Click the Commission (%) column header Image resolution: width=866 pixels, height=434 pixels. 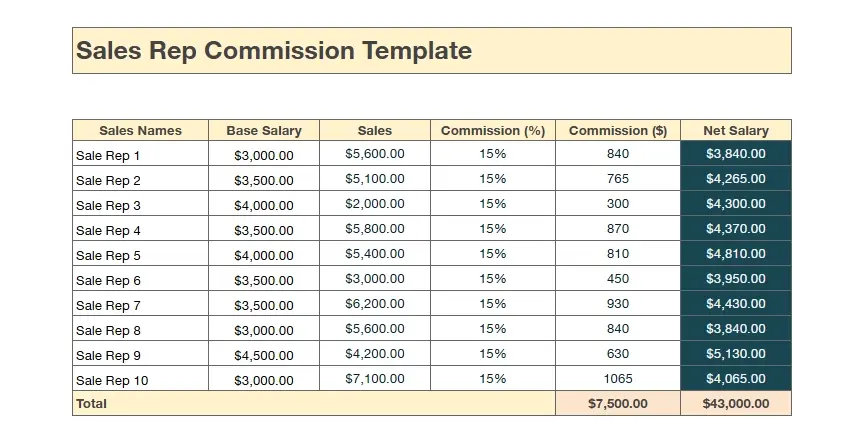(x=492, y=130)
